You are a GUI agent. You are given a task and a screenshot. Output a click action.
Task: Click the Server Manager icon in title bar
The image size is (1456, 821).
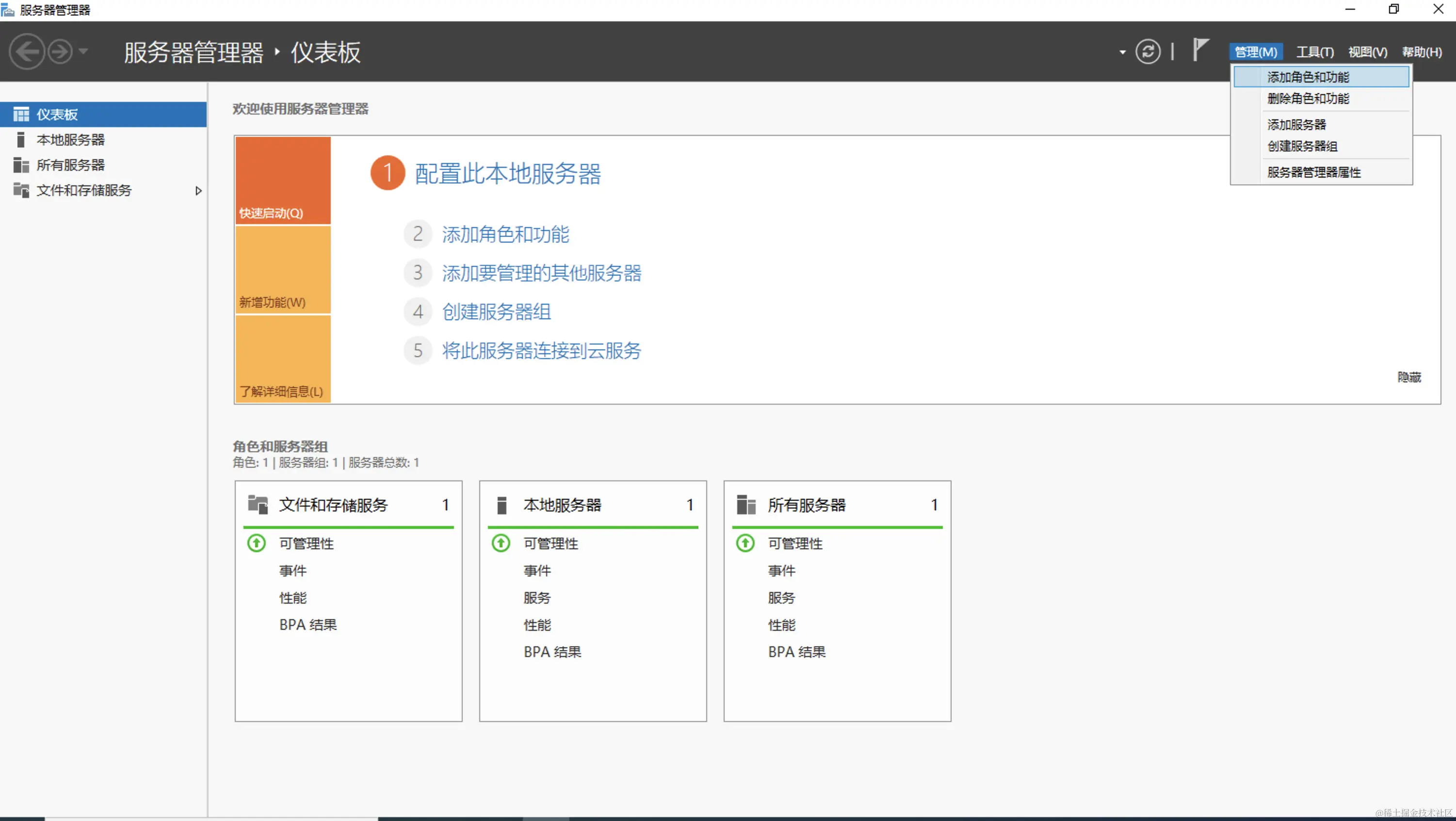pyautogui.click(x=8, y=9)
